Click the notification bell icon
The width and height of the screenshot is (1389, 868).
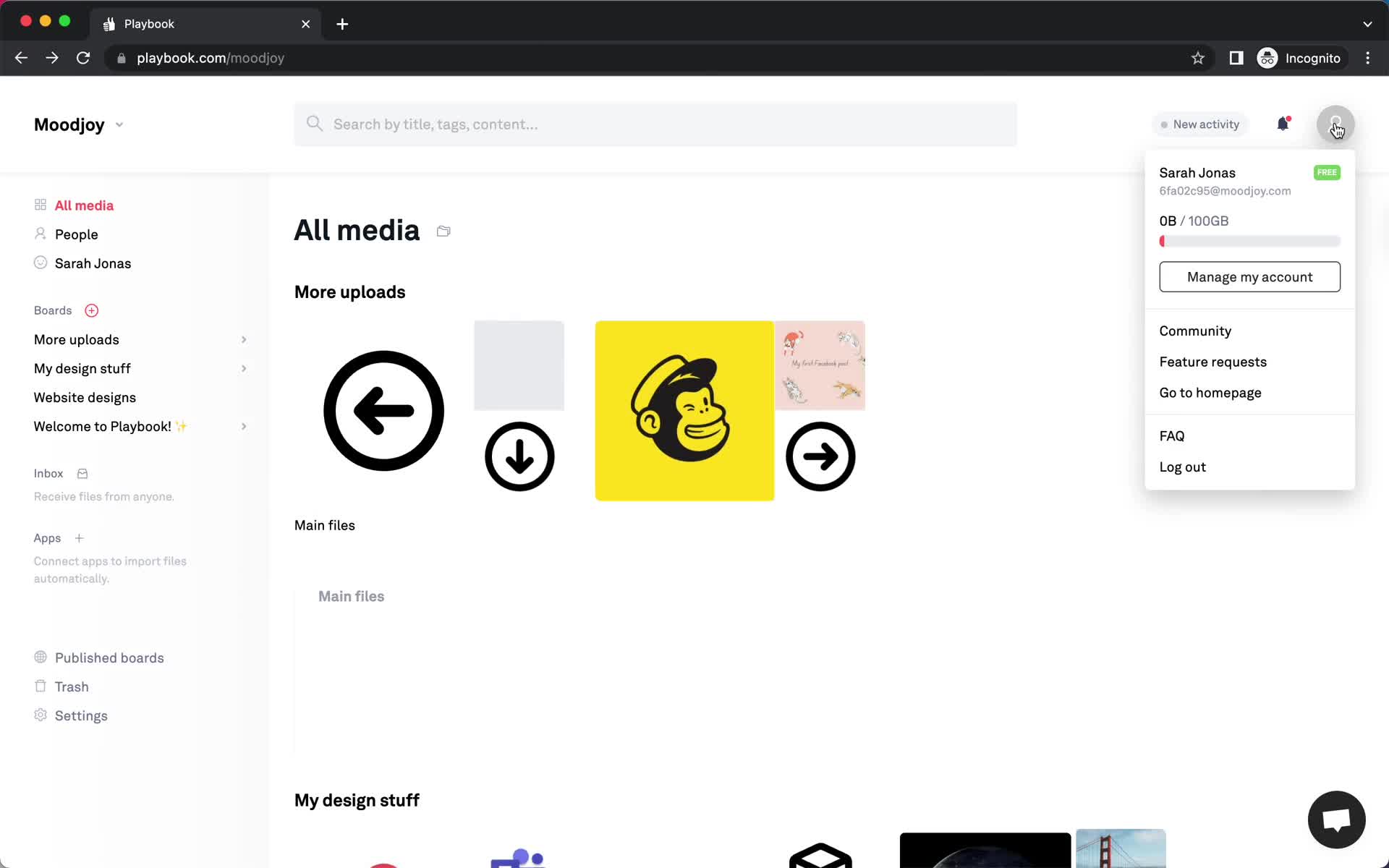(x=1283, y=123)
